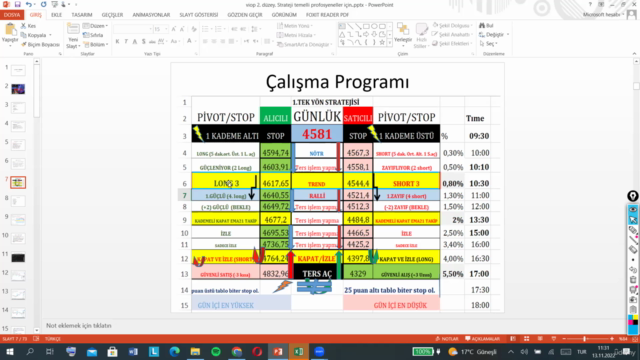
Task: Click the undo arrow in annotation toolbar
Action: 633,269
